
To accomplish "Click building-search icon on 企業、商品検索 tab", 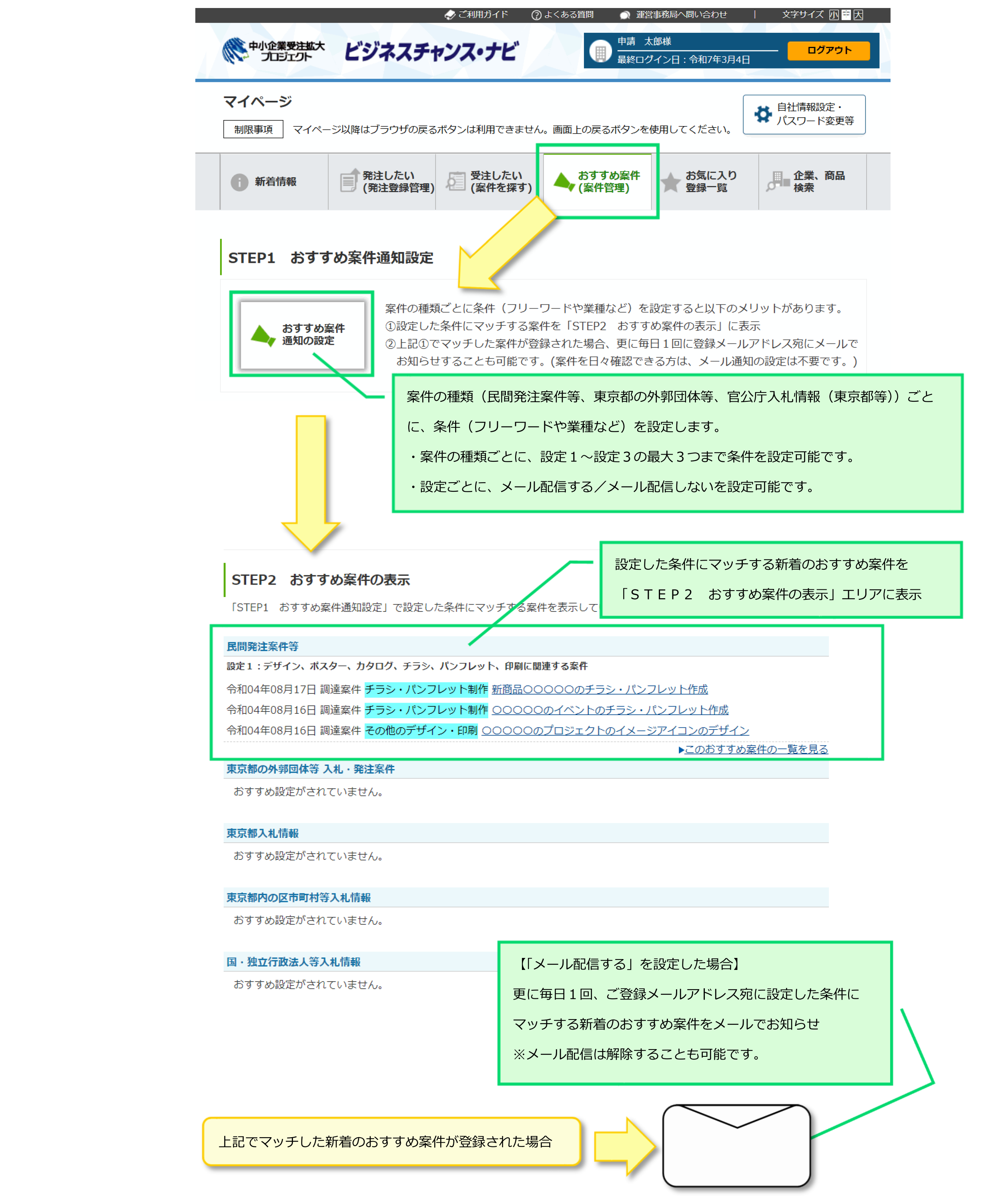I will (778, 181).
